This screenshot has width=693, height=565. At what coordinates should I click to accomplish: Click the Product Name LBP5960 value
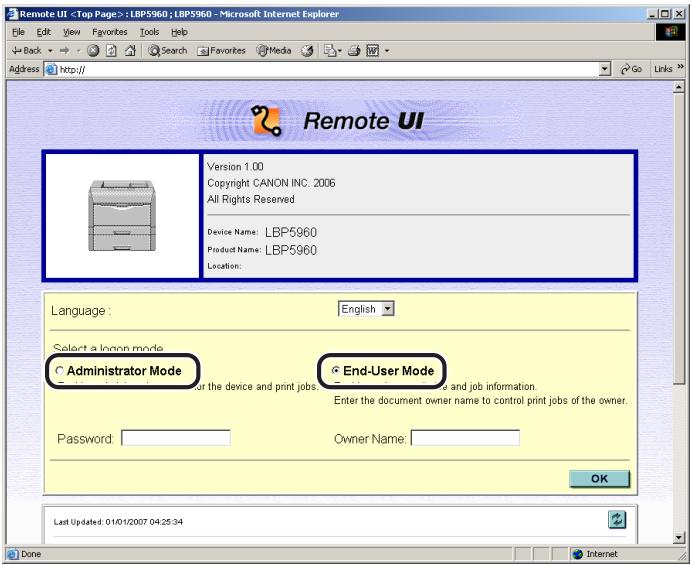(x=291, y=250)
